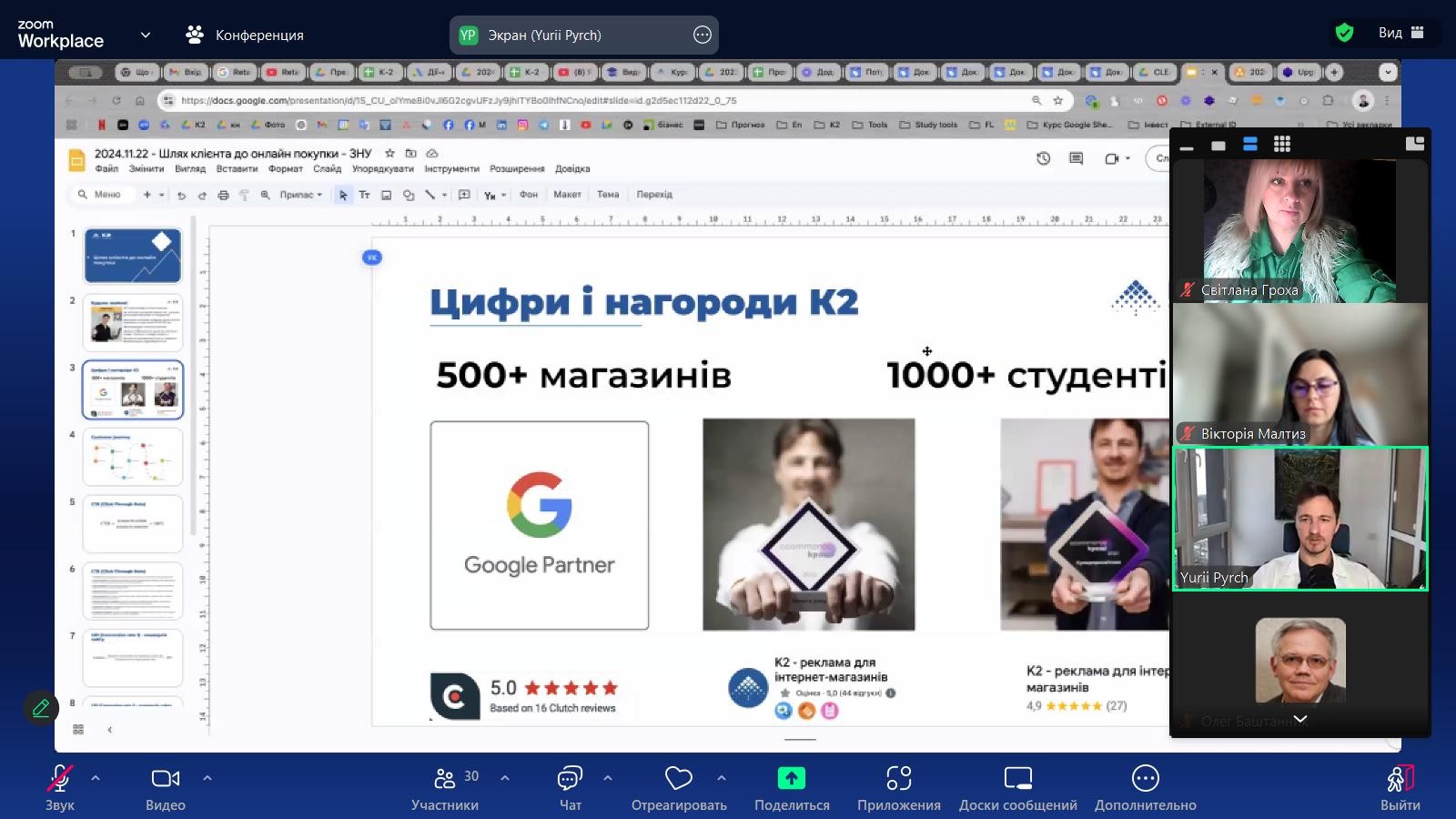Open the Слайд menu

coord(328,168)
